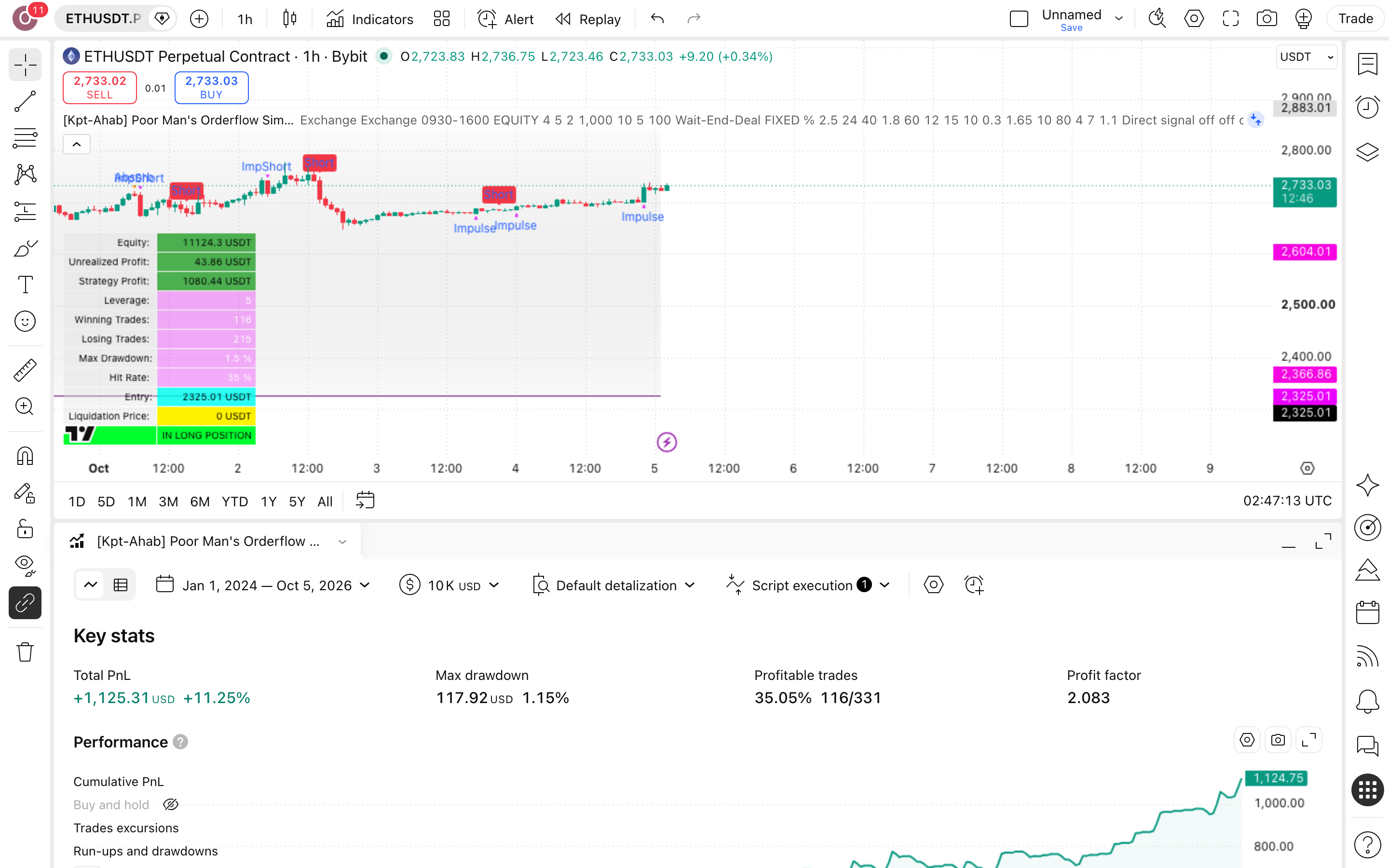Open the emoji icons tool

pos(25,322)
